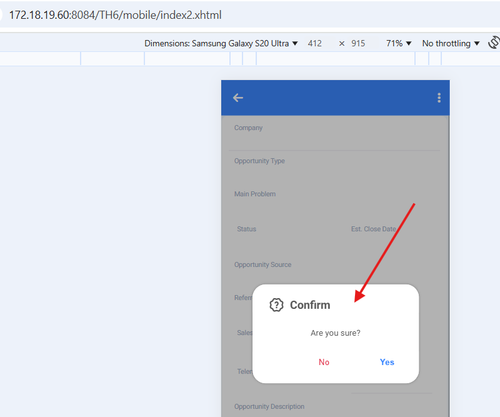Click the Est. Close Date label
500x417 pixels.
click(x=373, y=229)
